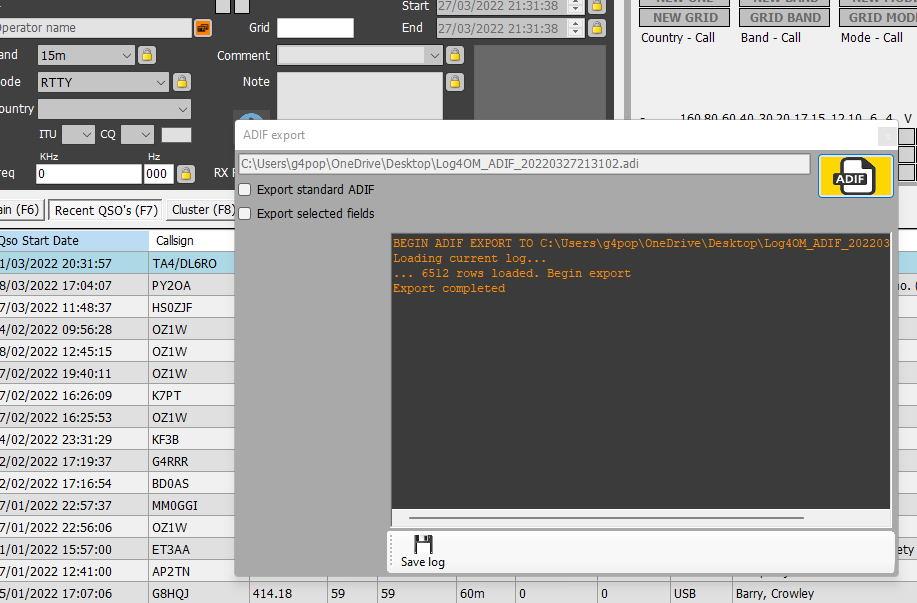This screenshot has height=603, width=917.
Task: Open the CQ zone dropdown
Action: [137, 135]
